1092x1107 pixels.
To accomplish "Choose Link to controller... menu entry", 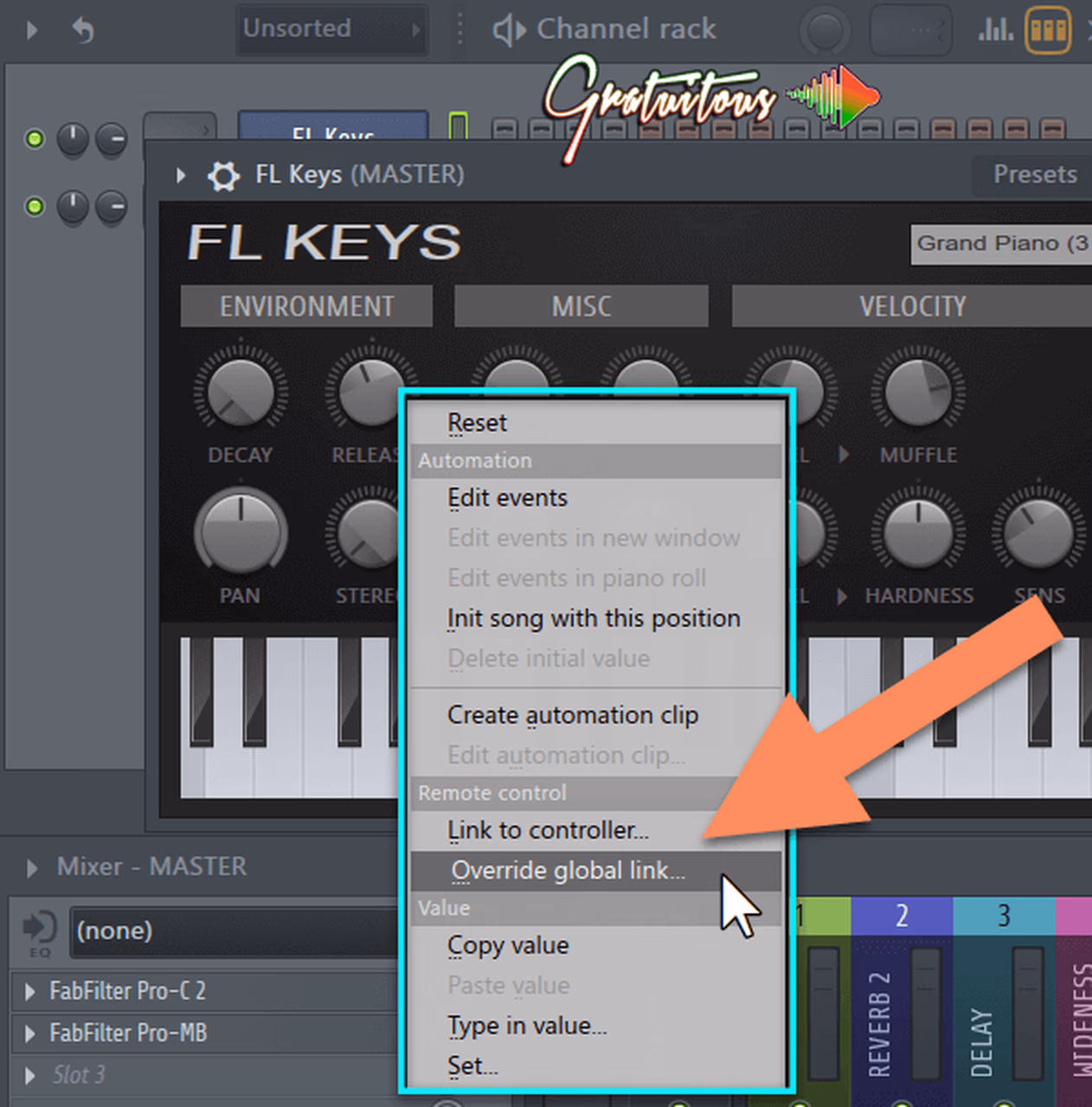I will [x=595, y=831].
